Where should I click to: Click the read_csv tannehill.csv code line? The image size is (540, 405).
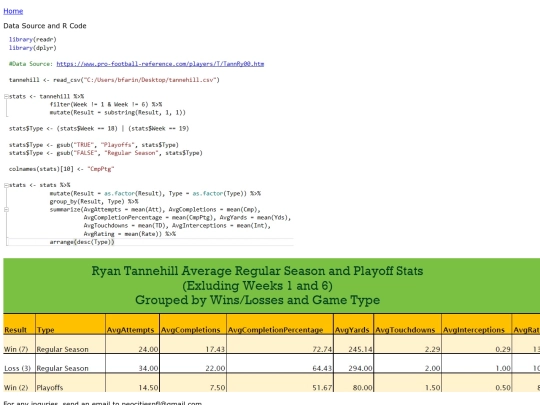pyautogui.click(x=114, y=80)
